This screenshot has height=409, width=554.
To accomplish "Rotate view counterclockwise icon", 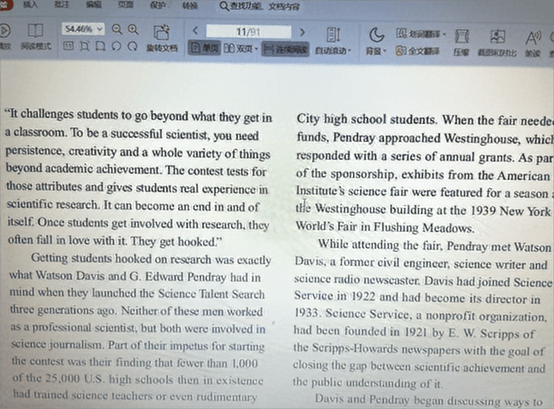I will [117, 46].
